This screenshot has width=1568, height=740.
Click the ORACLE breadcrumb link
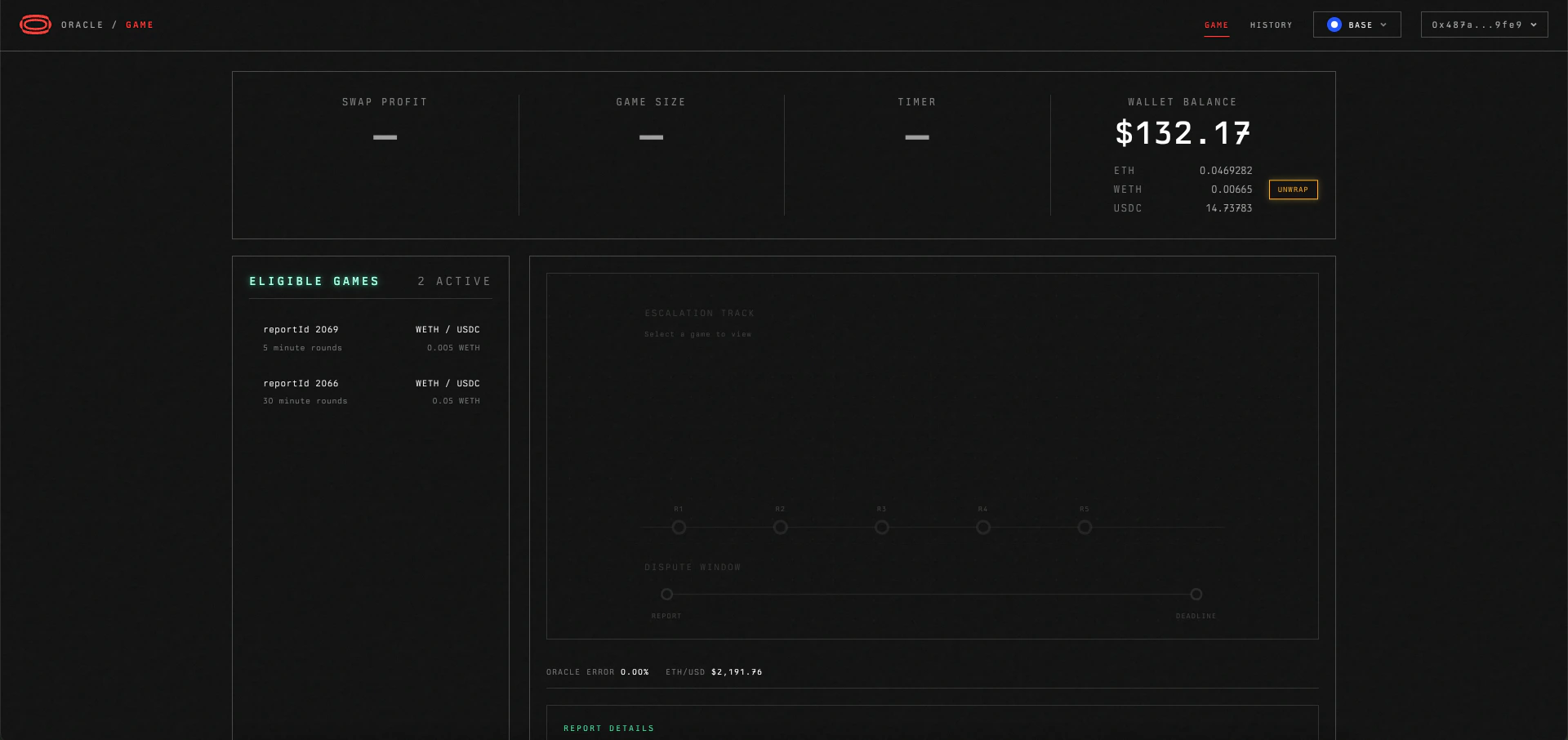(x=82, y=25)
